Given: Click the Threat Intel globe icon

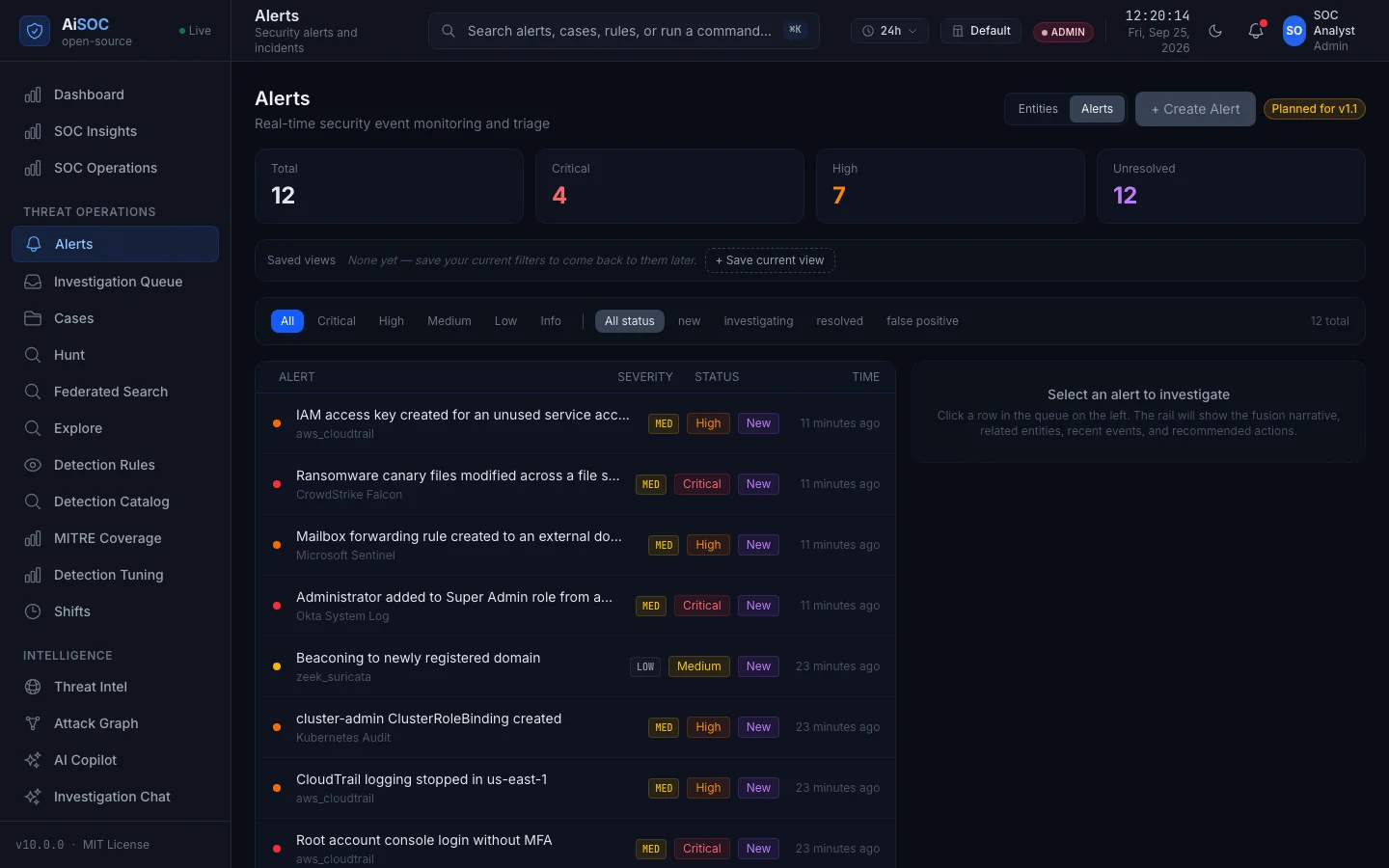Looking at the screenshot, I should (33, 687).
